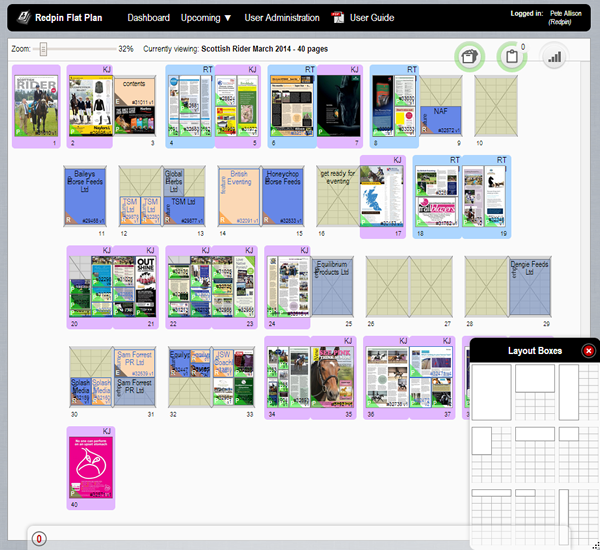This screenshot has height=550, width=600.
Task: Click the layout boxes toolbox icon
Action: point(470,57)
